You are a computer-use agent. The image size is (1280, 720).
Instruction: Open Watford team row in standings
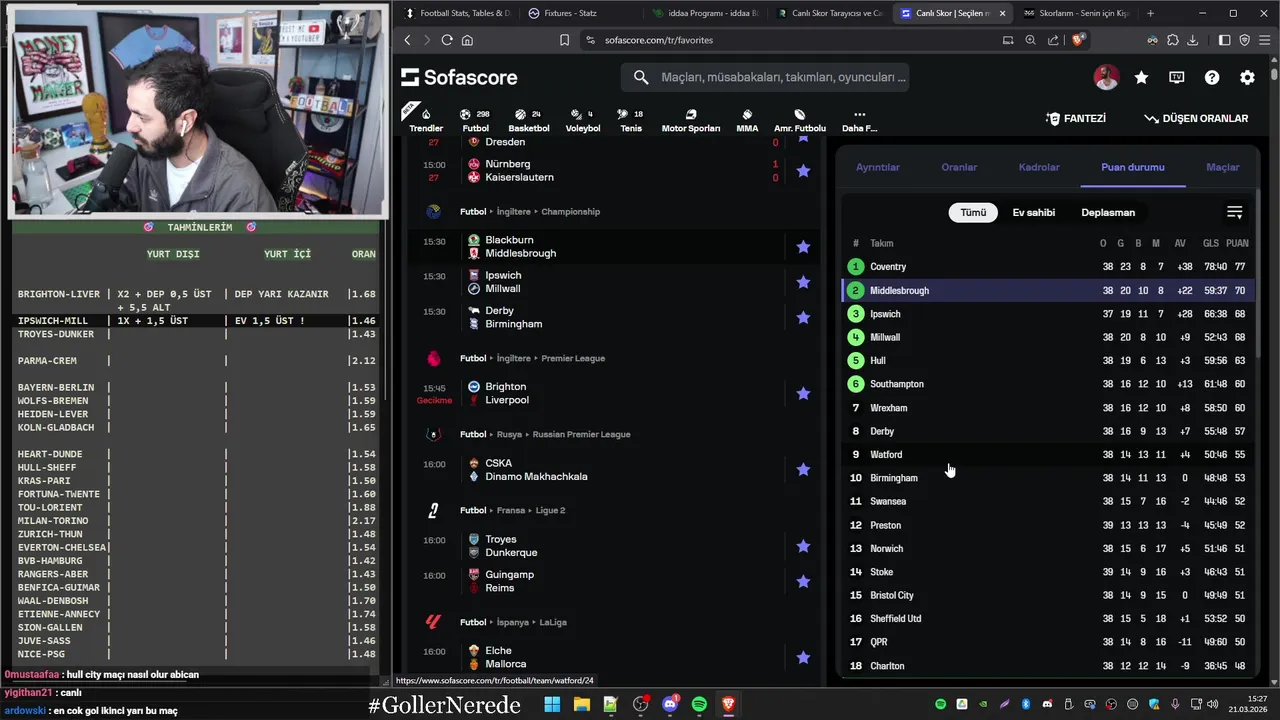coord(1047,454)
